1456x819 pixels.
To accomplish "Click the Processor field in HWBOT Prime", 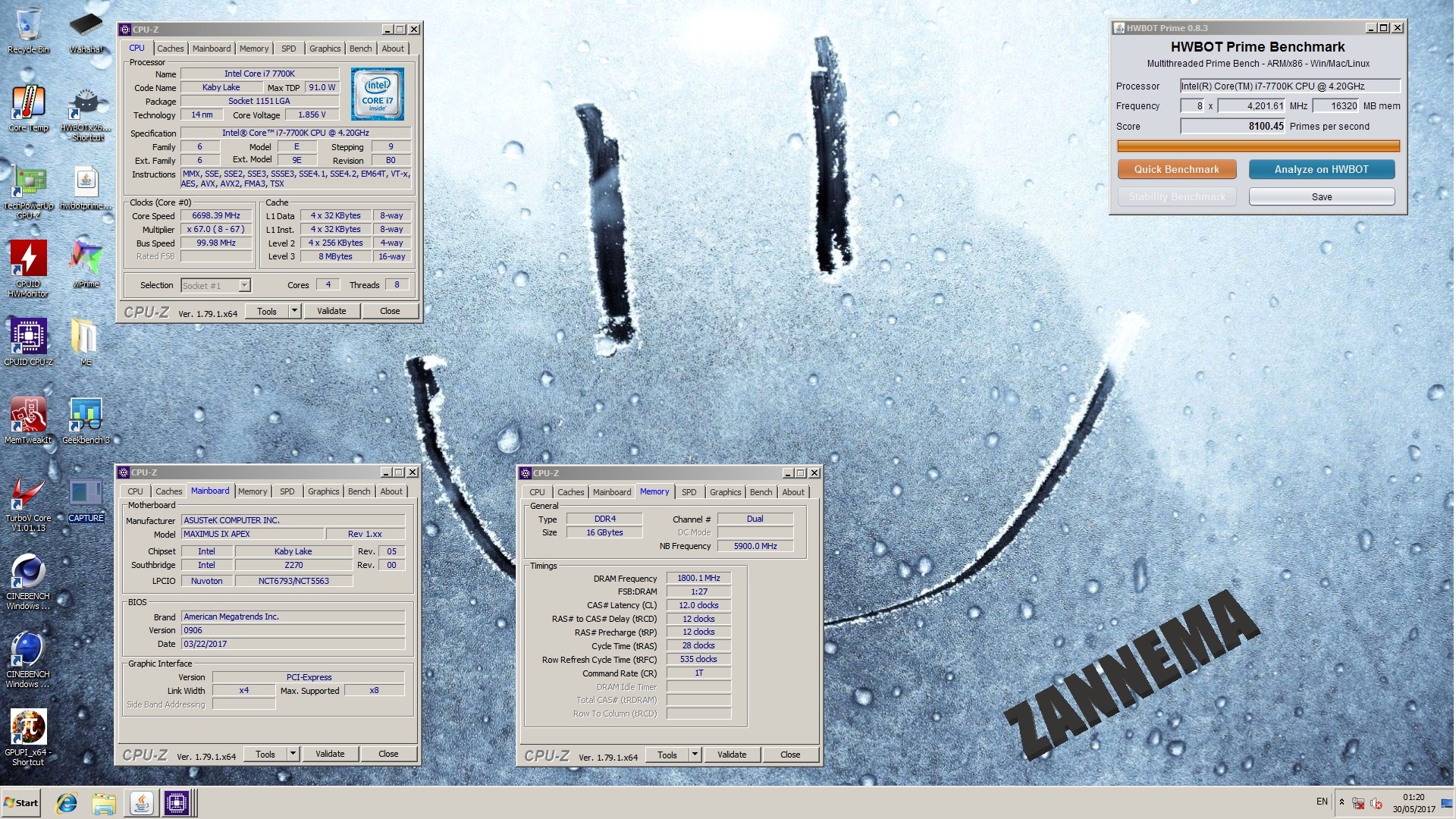I will (x=1290, y=86).
